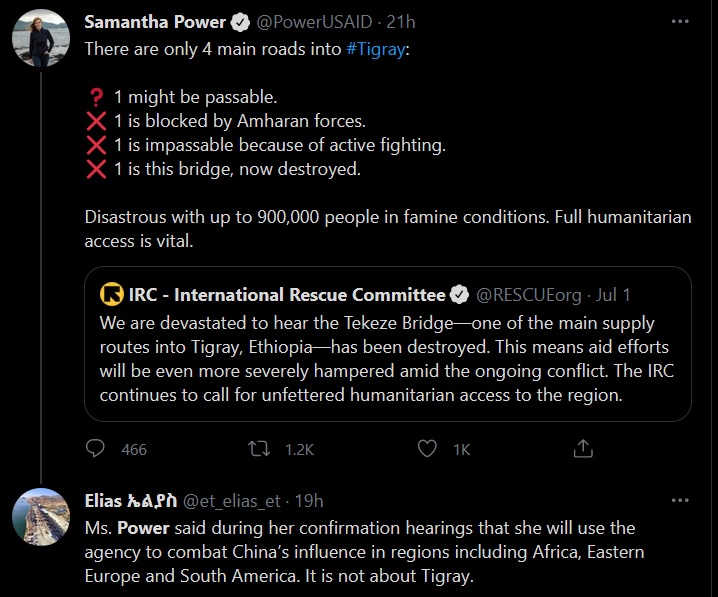Viewport: 718px width, 597px height.
Task: Retweet Samantha Power's tweet
Action: [259, 449]
